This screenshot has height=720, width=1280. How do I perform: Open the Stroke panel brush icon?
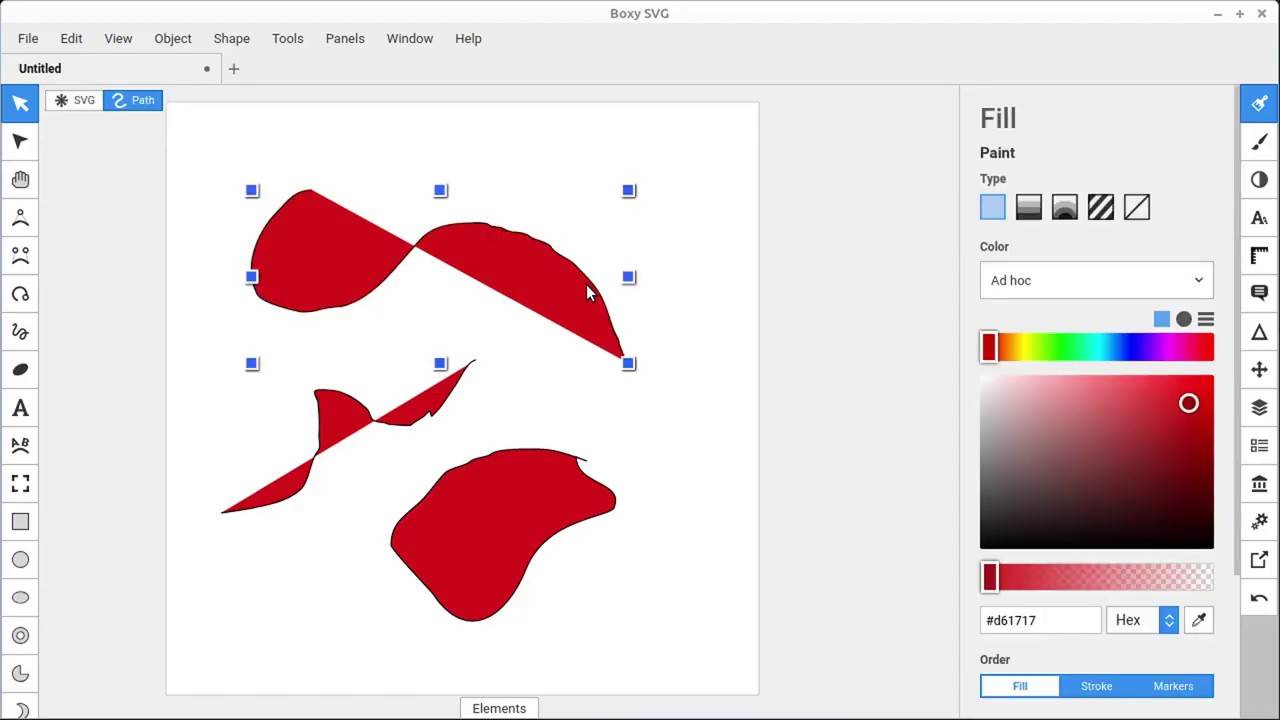click(x=1259, y=142)
